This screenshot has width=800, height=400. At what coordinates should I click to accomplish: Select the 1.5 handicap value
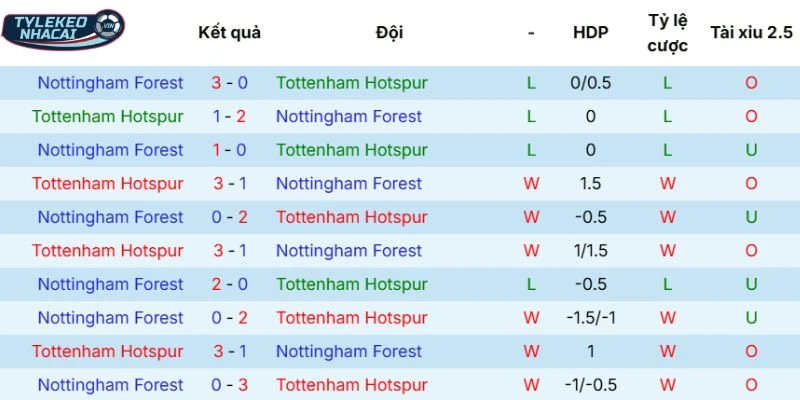coord(590,183)
